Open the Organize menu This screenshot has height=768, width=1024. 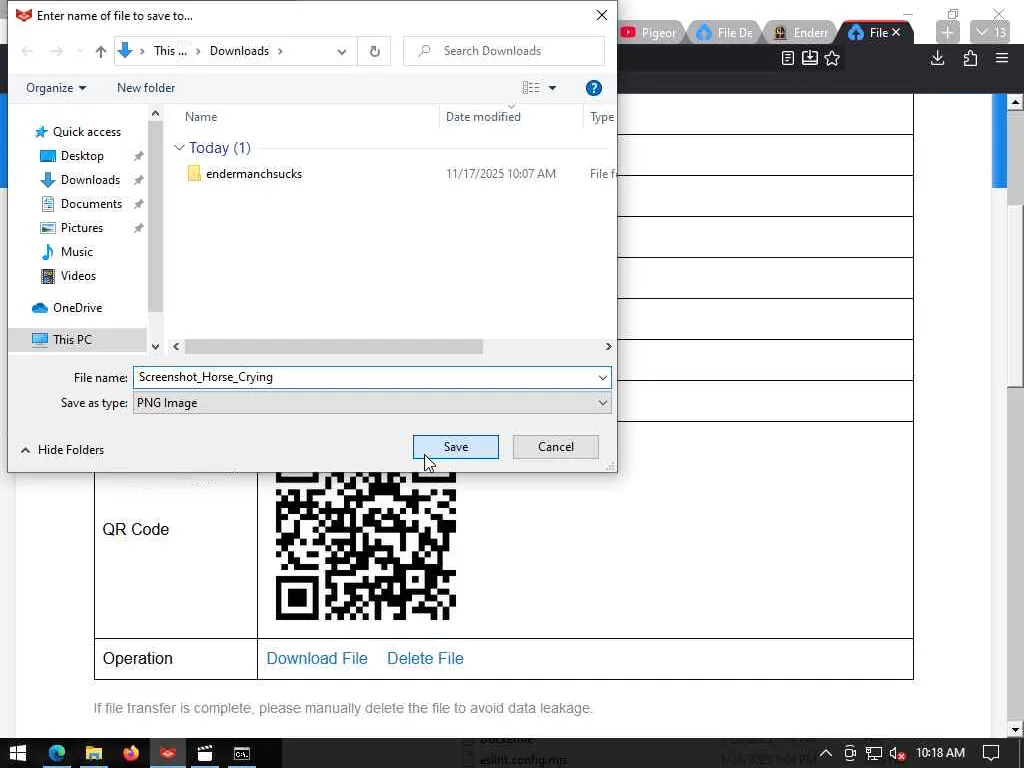coord(56,88)
